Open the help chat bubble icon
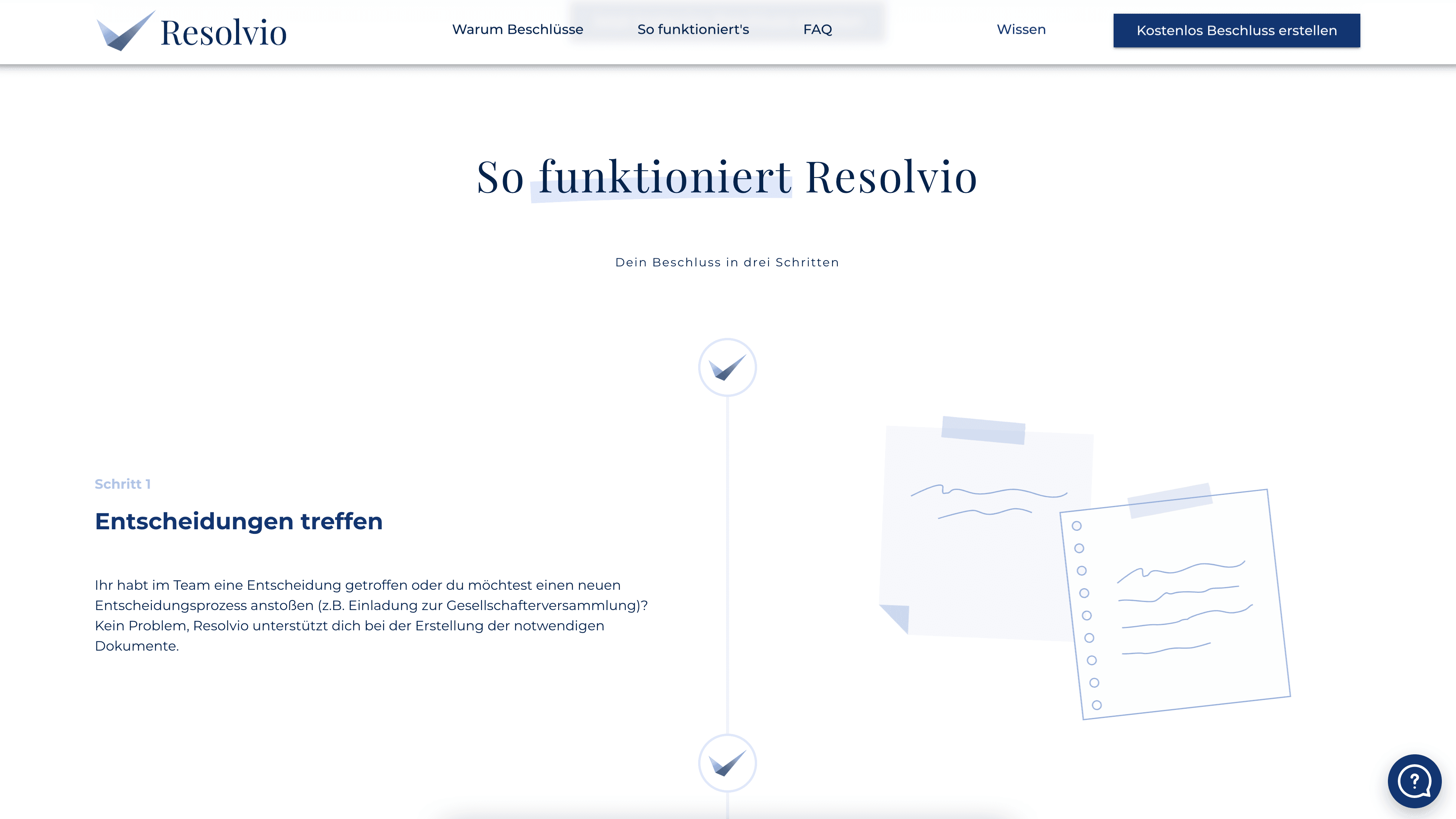 [x=1414, y=781]
